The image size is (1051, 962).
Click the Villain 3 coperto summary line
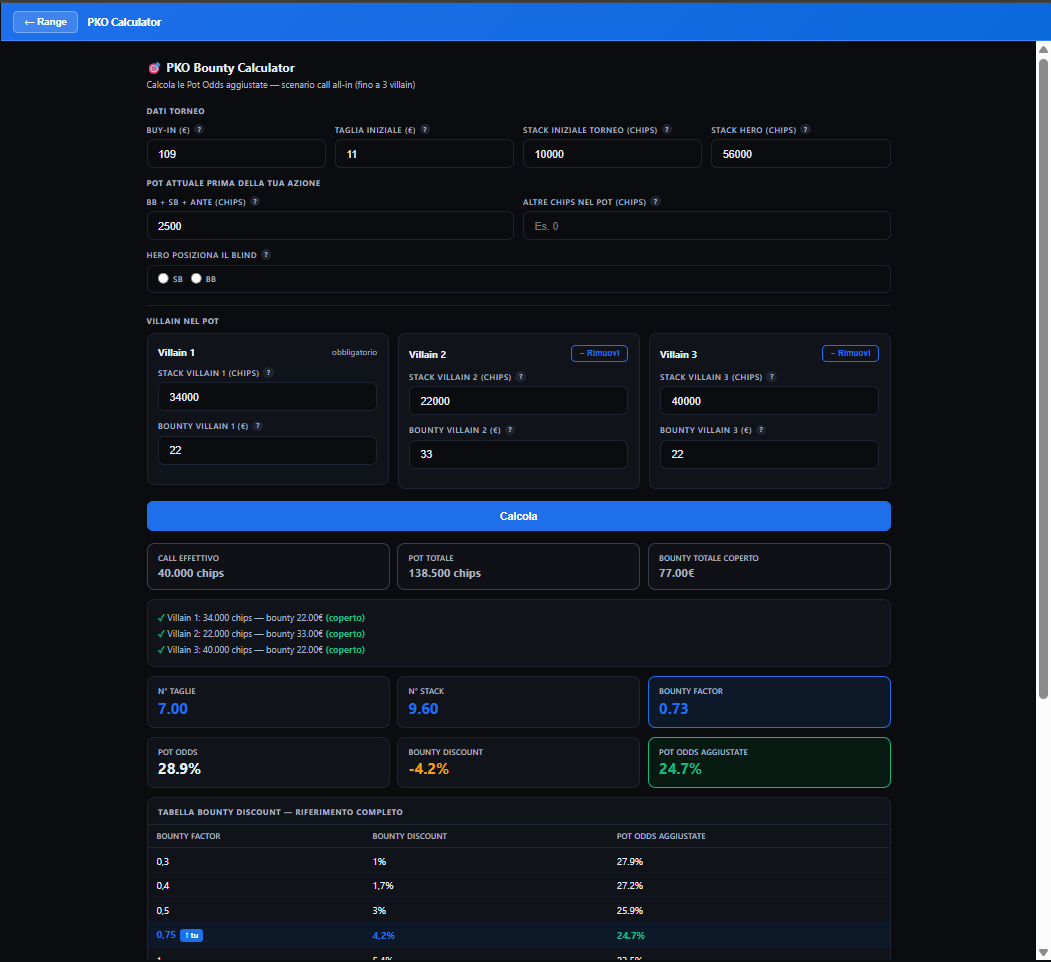point(261,650)
